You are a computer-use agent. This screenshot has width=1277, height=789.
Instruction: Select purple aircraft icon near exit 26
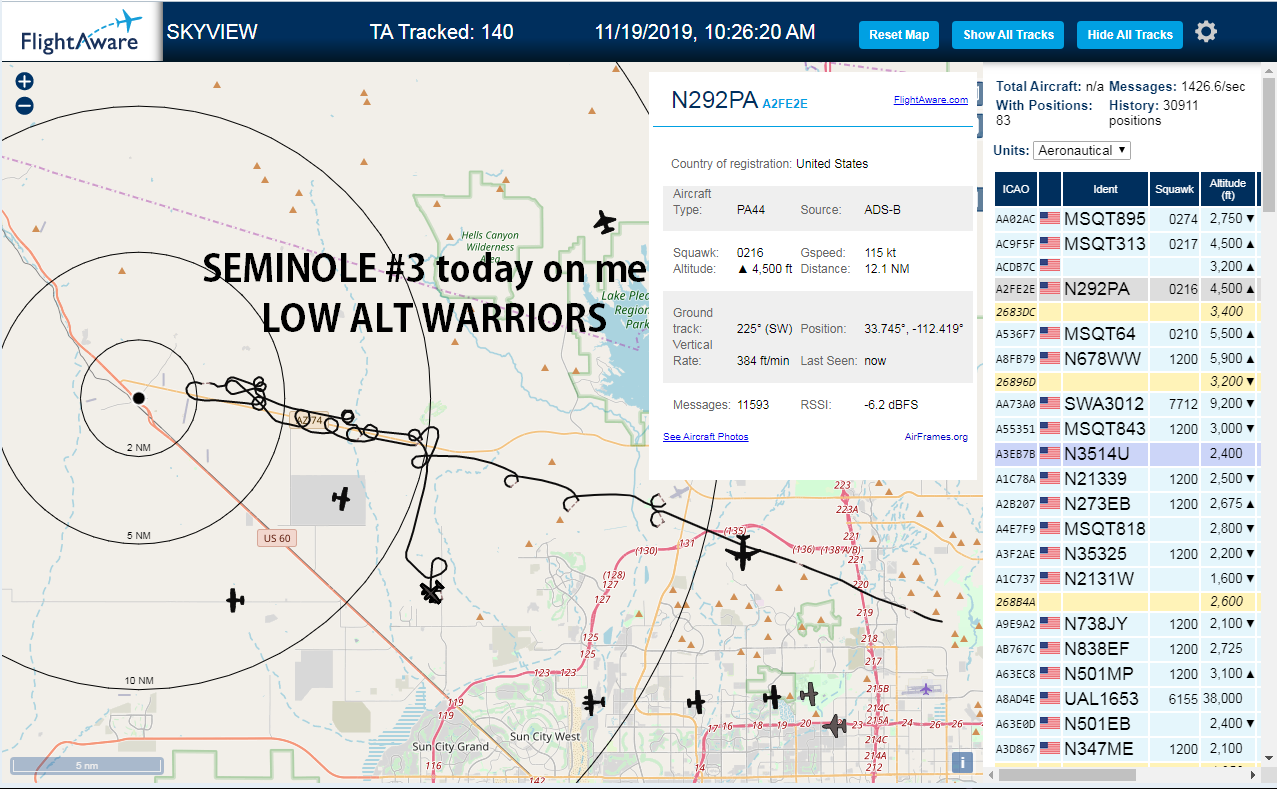click(926, 688)
